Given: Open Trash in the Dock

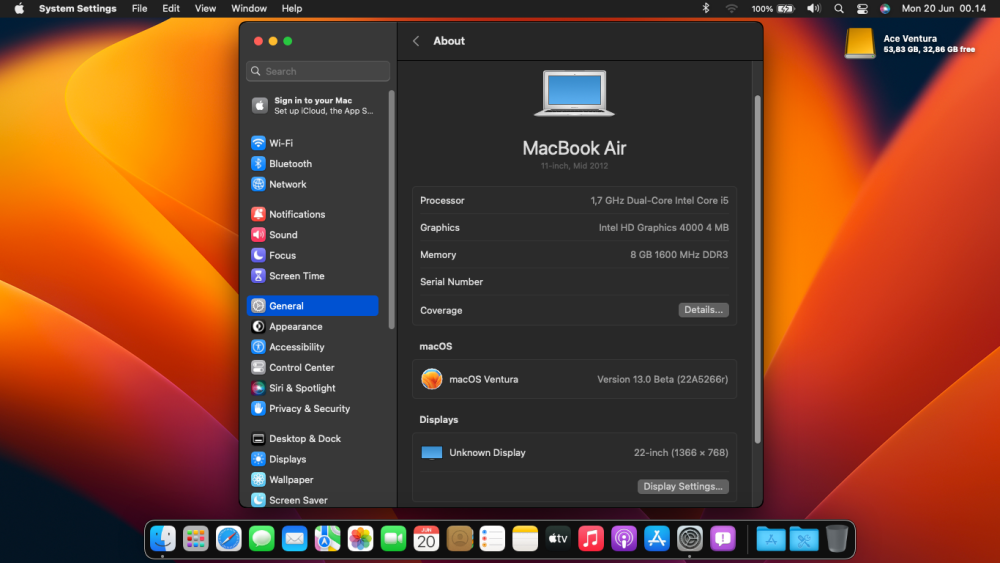Looking at the screenshot, I should coord(837,539).
